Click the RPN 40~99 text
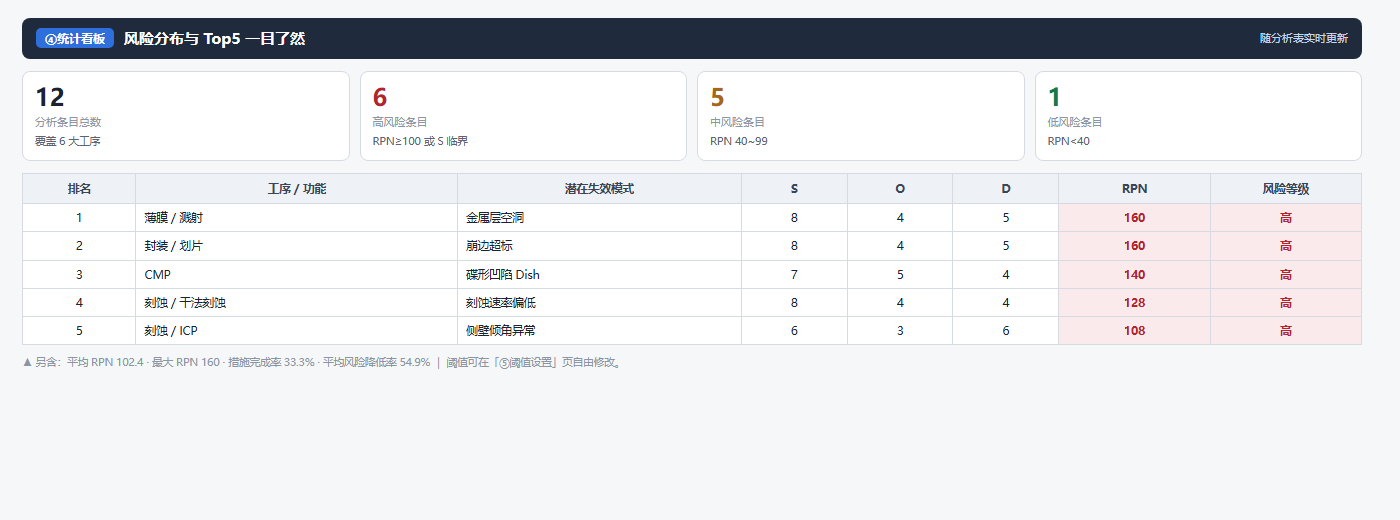Viewport: 1400px width, 520px height. point(739,141)
